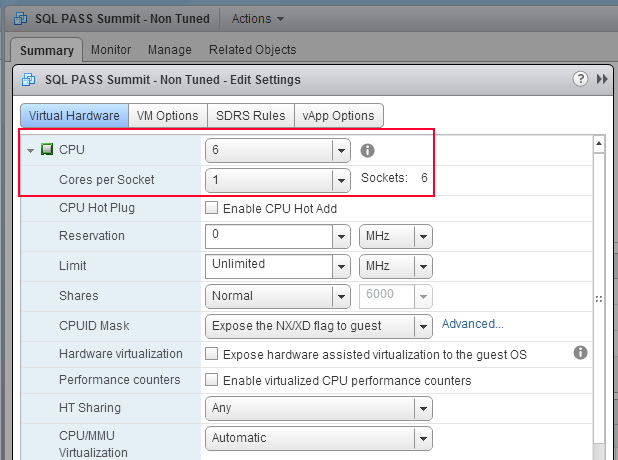Open the CPU count dropdown
The height and width of the screenshot is (460, 618).
342,151
